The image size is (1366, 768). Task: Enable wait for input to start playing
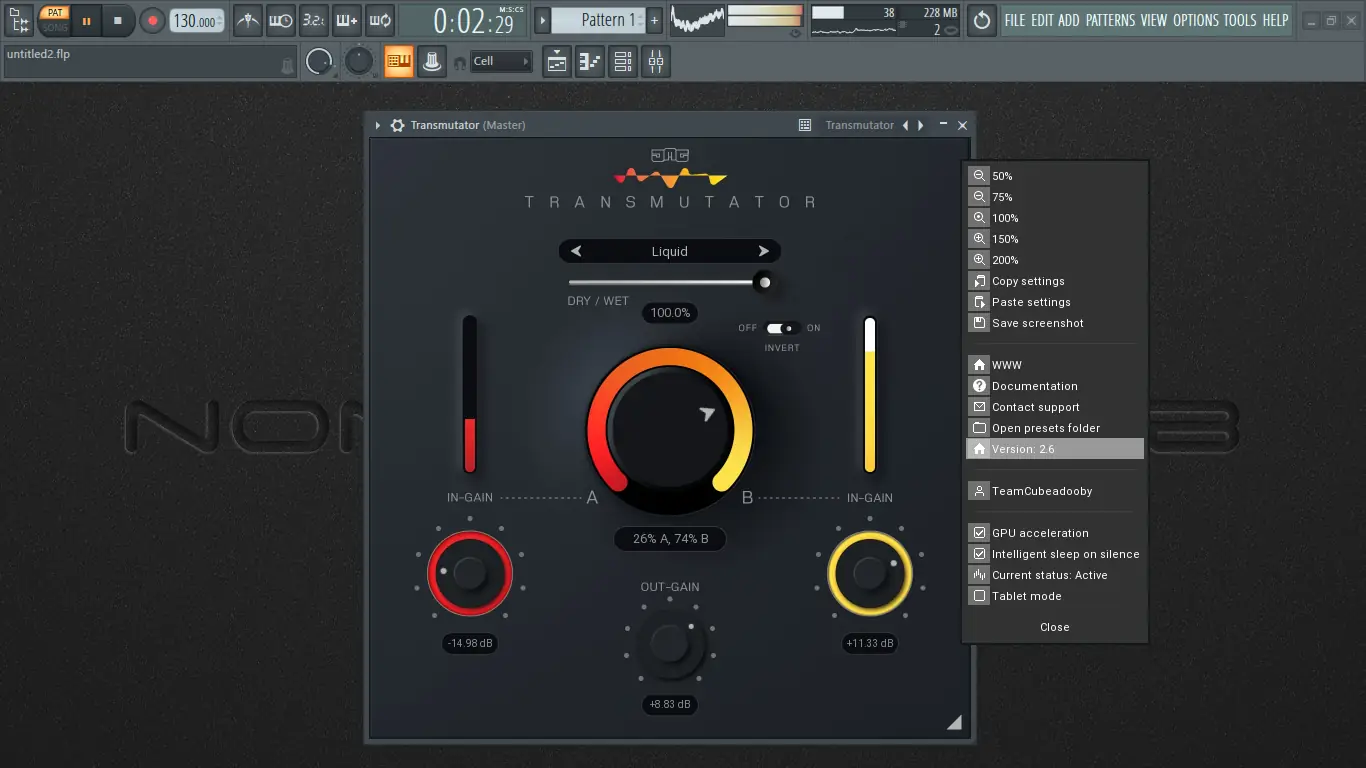(x=281, y=20)
